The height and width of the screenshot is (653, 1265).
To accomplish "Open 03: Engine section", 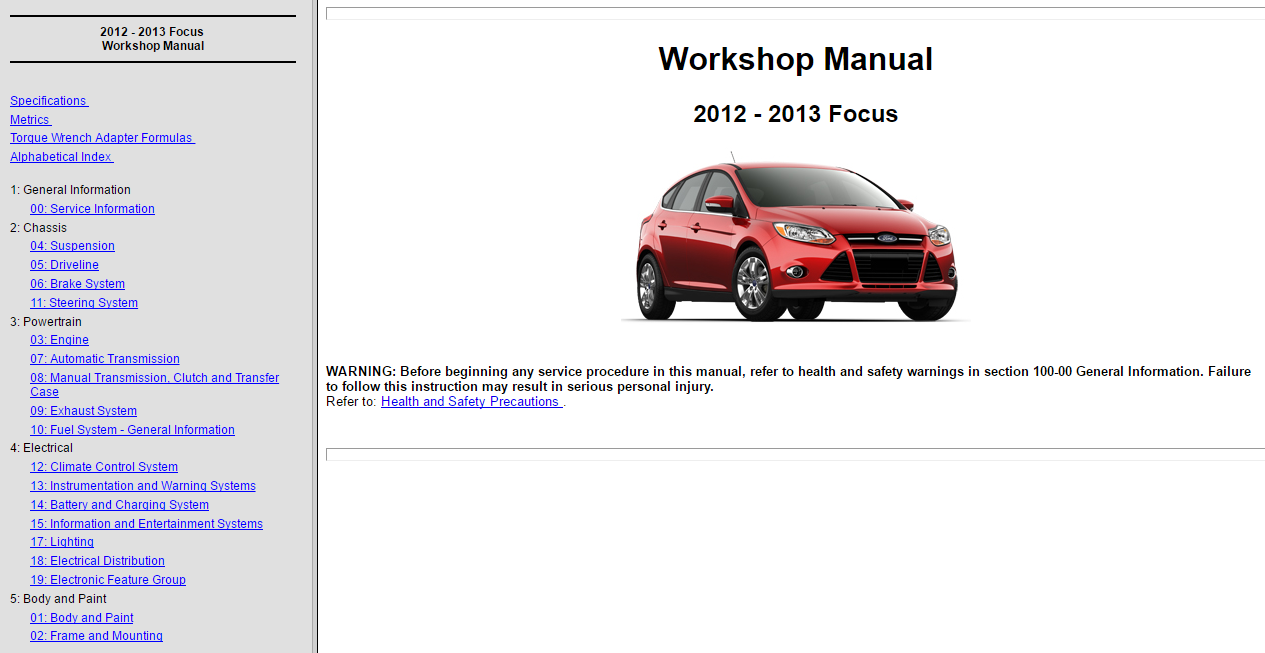I will pyautogui.click(x=59, y=340).
